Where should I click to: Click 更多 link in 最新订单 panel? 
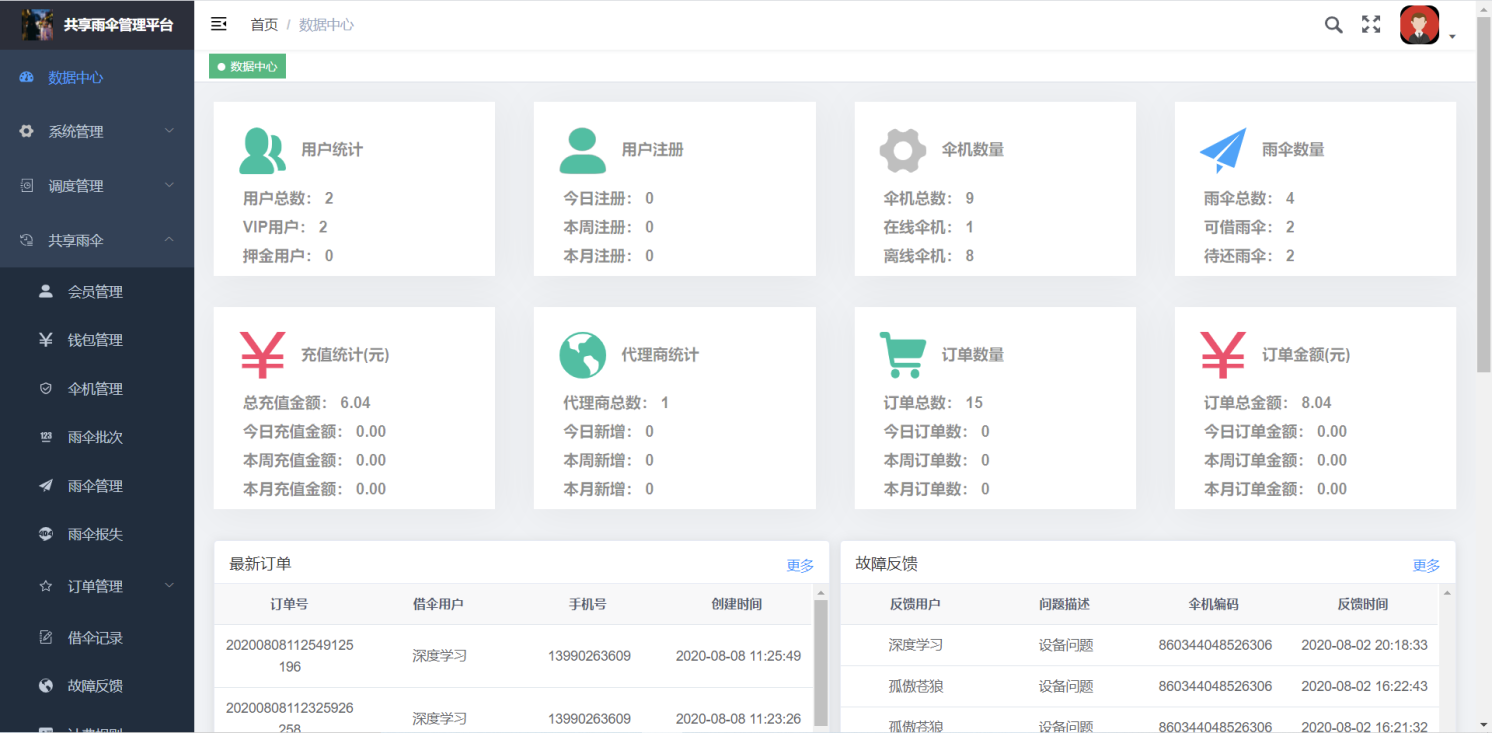(800, 565)
